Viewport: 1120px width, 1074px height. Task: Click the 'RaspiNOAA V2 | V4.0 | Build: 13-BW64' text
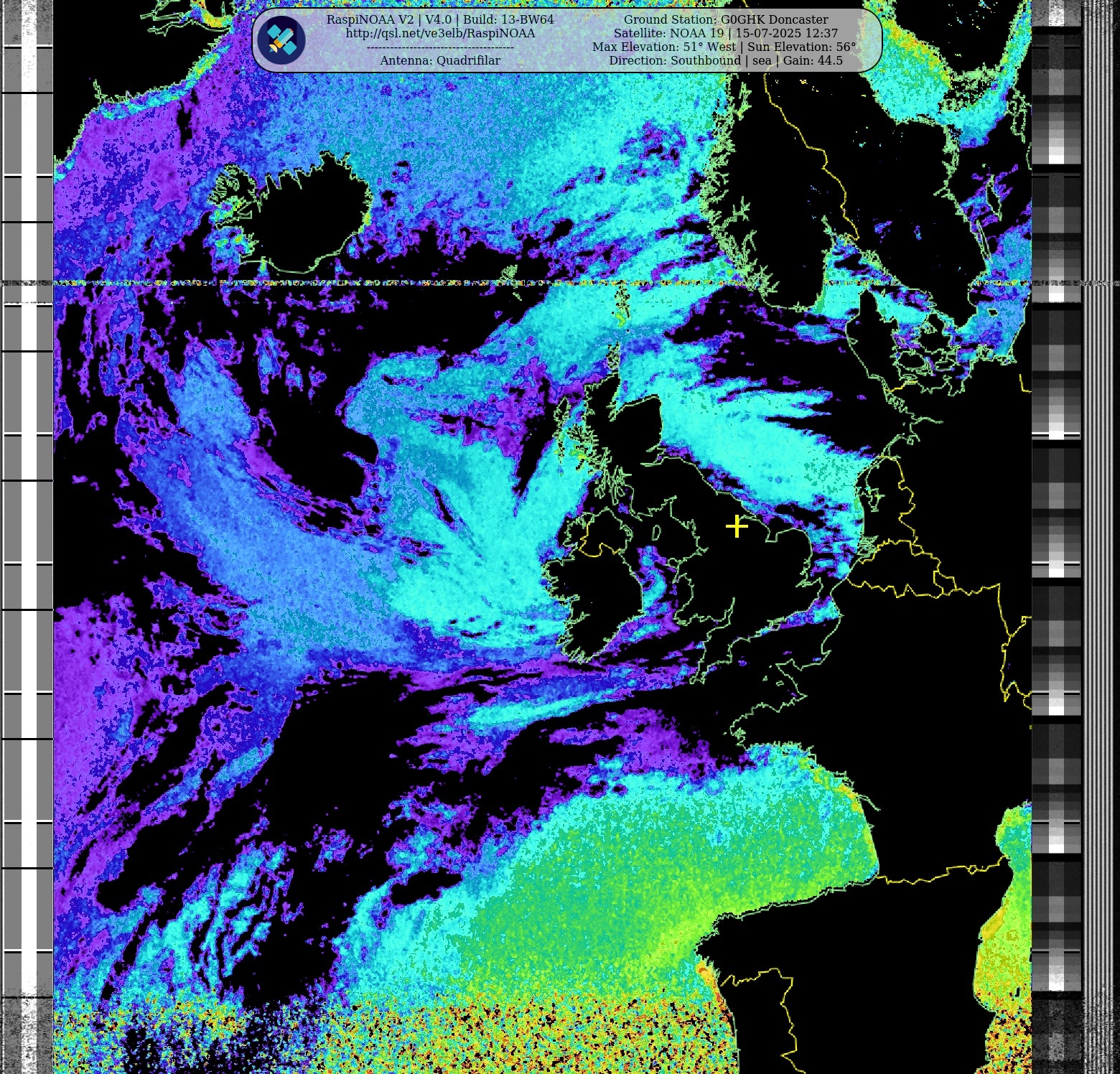click(440, 19)
